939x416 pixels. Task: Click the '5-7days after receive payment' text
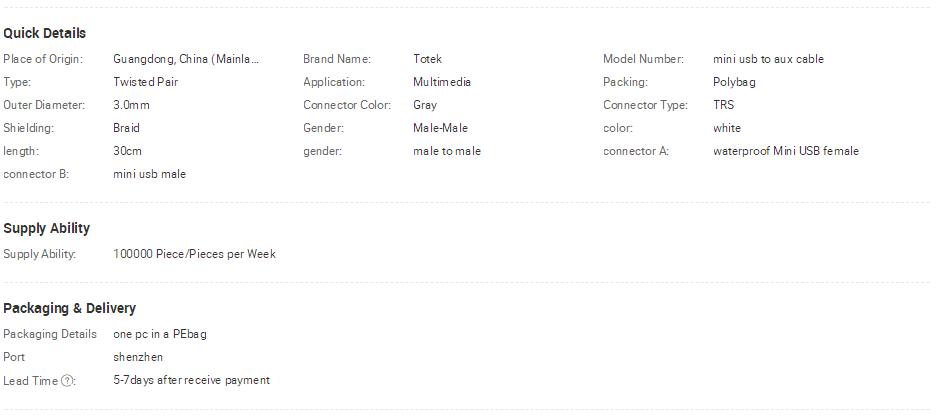click(192, 380)
